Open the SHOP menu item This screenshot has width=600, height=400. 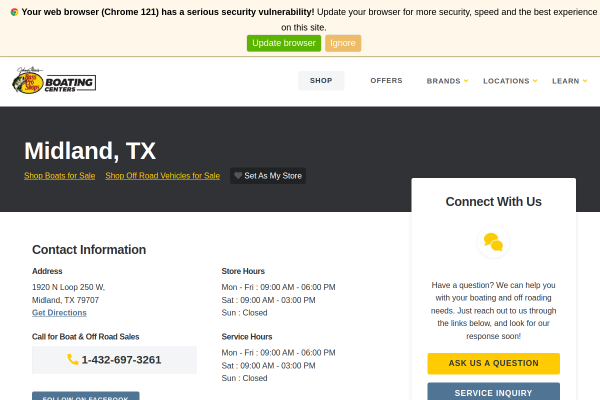pyautogui.click(x=321, y=81)
